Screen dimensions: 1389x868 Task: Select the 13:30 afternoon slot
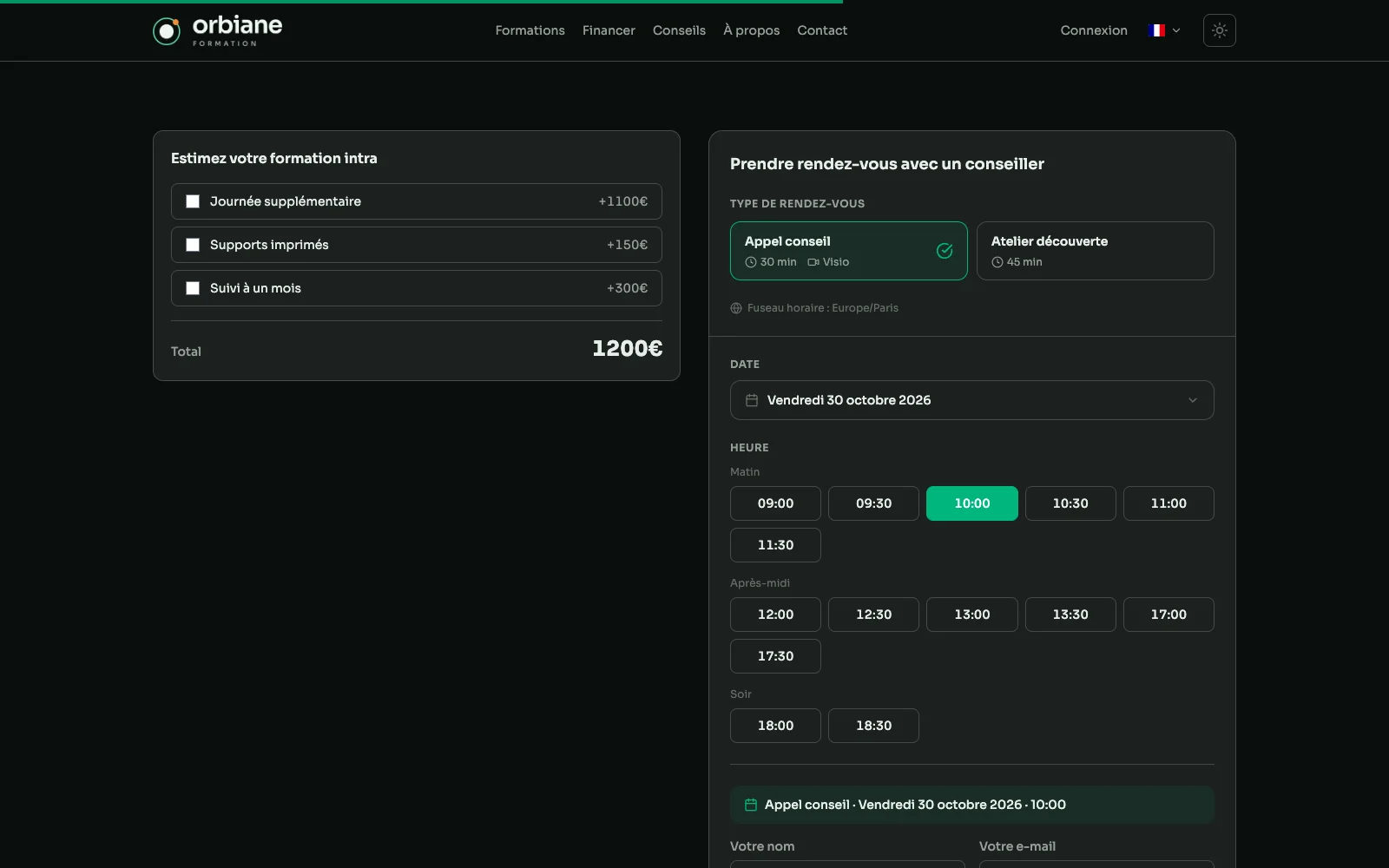[x=1070, y=615]
